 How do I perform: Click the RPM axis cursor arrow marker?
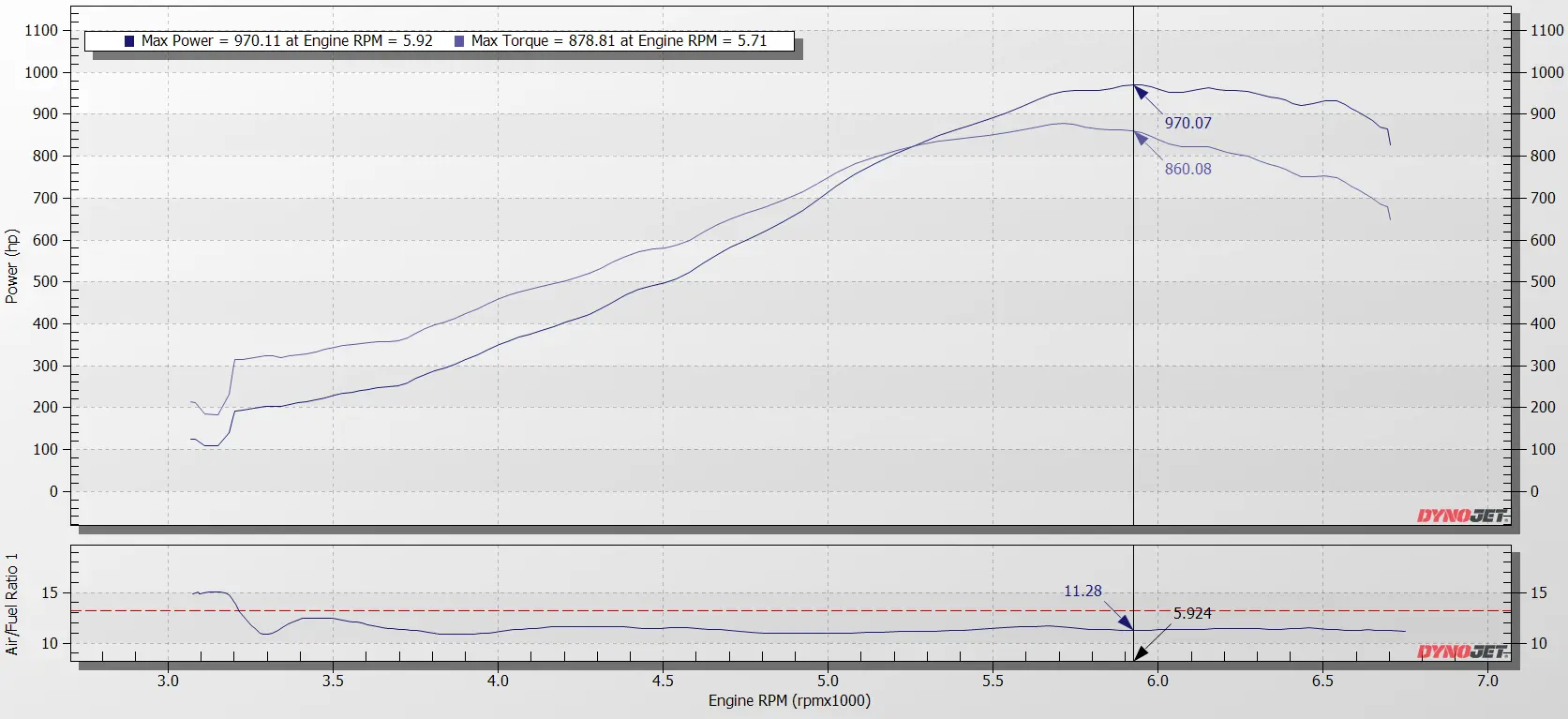[1141, 653]
